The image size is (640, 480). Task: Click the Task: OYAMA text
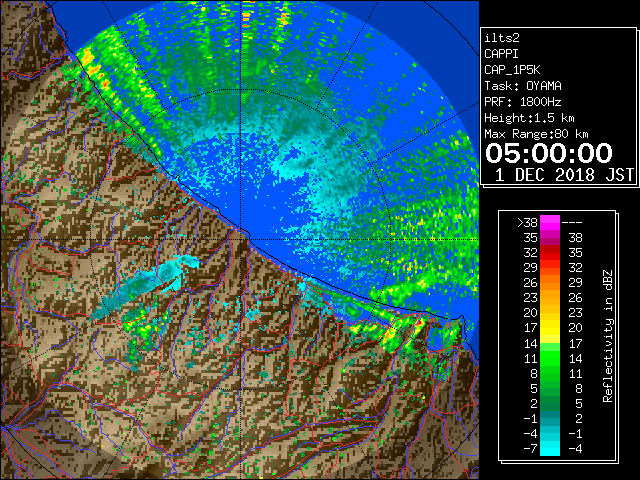click(x=523, y=86)
